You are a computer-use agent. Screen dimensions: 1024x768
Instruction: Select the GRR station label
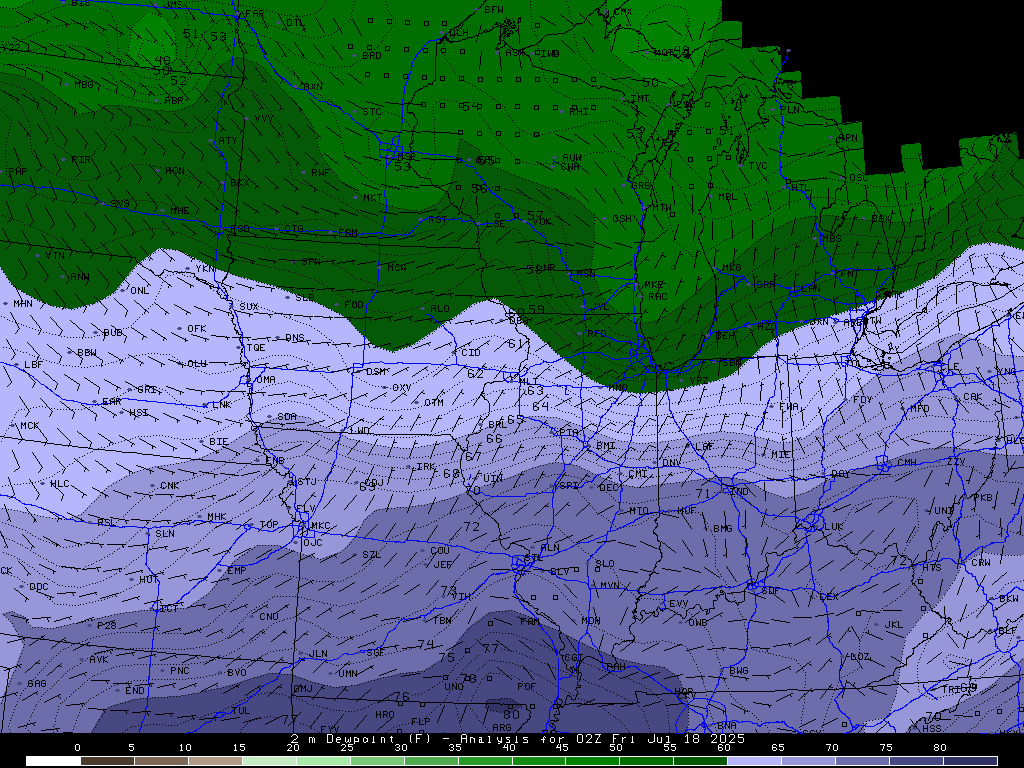765,285
